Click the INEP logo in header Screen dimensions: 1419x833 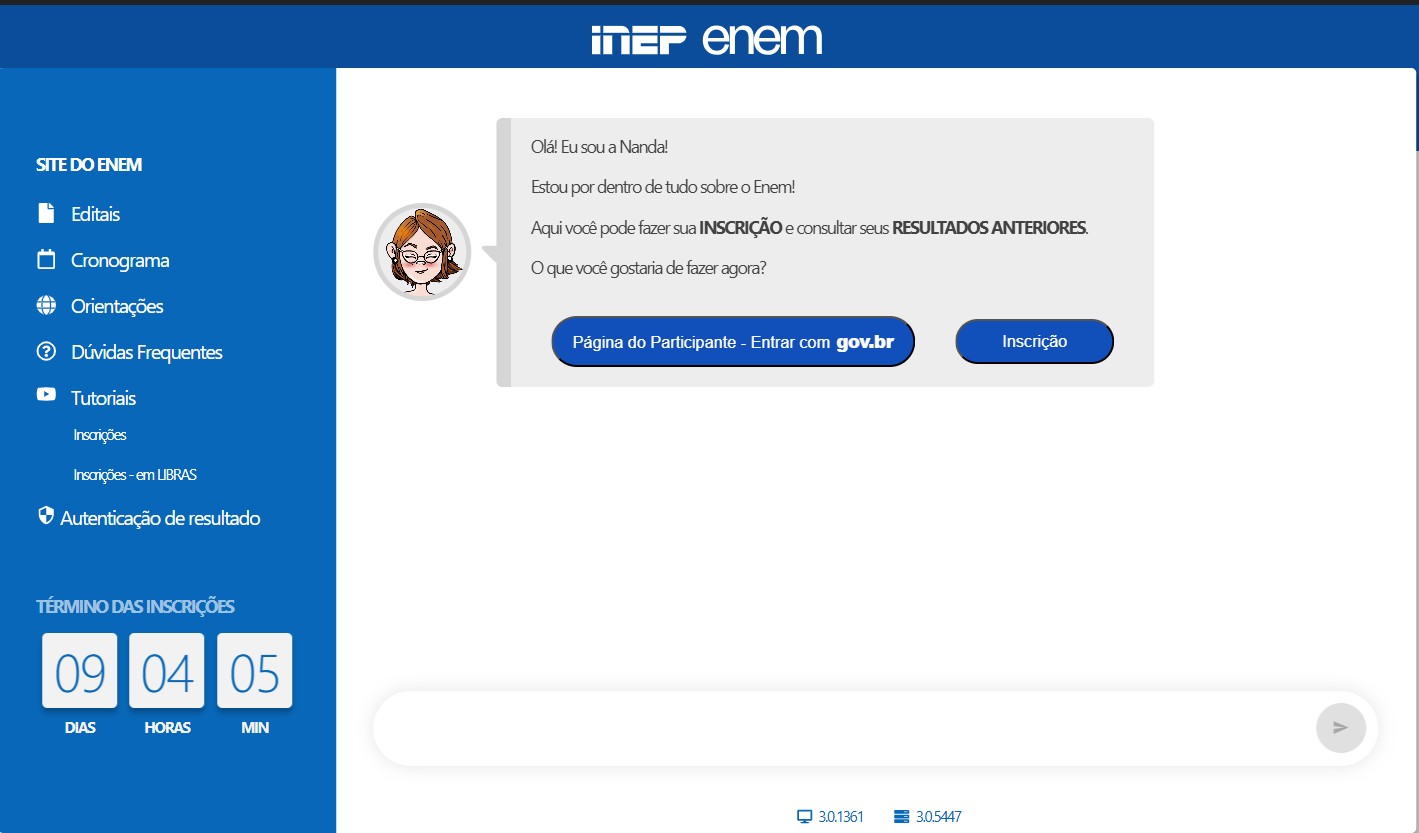pos(639,40)
